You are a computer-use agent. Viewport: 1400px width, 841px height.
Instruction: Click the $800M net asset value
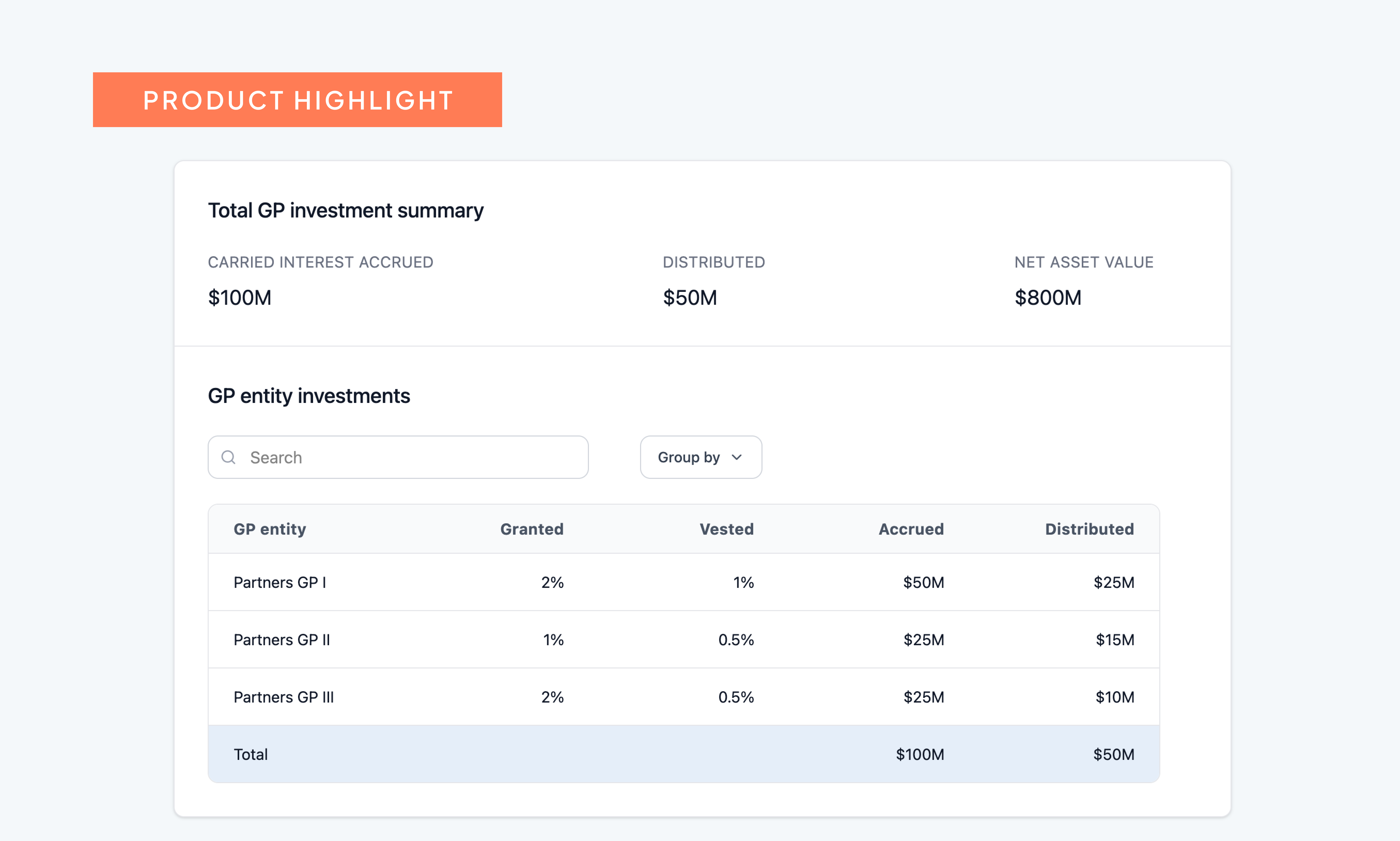pos(1048,298)
